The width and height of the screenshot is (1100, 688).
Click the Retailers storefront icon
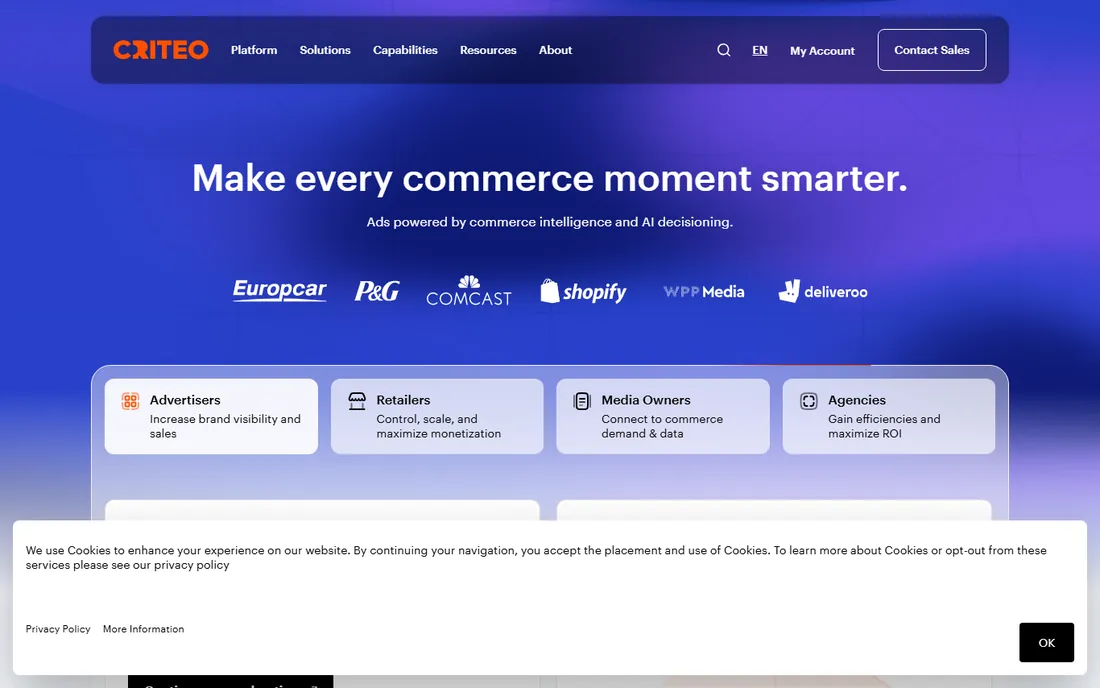point(356,401)
